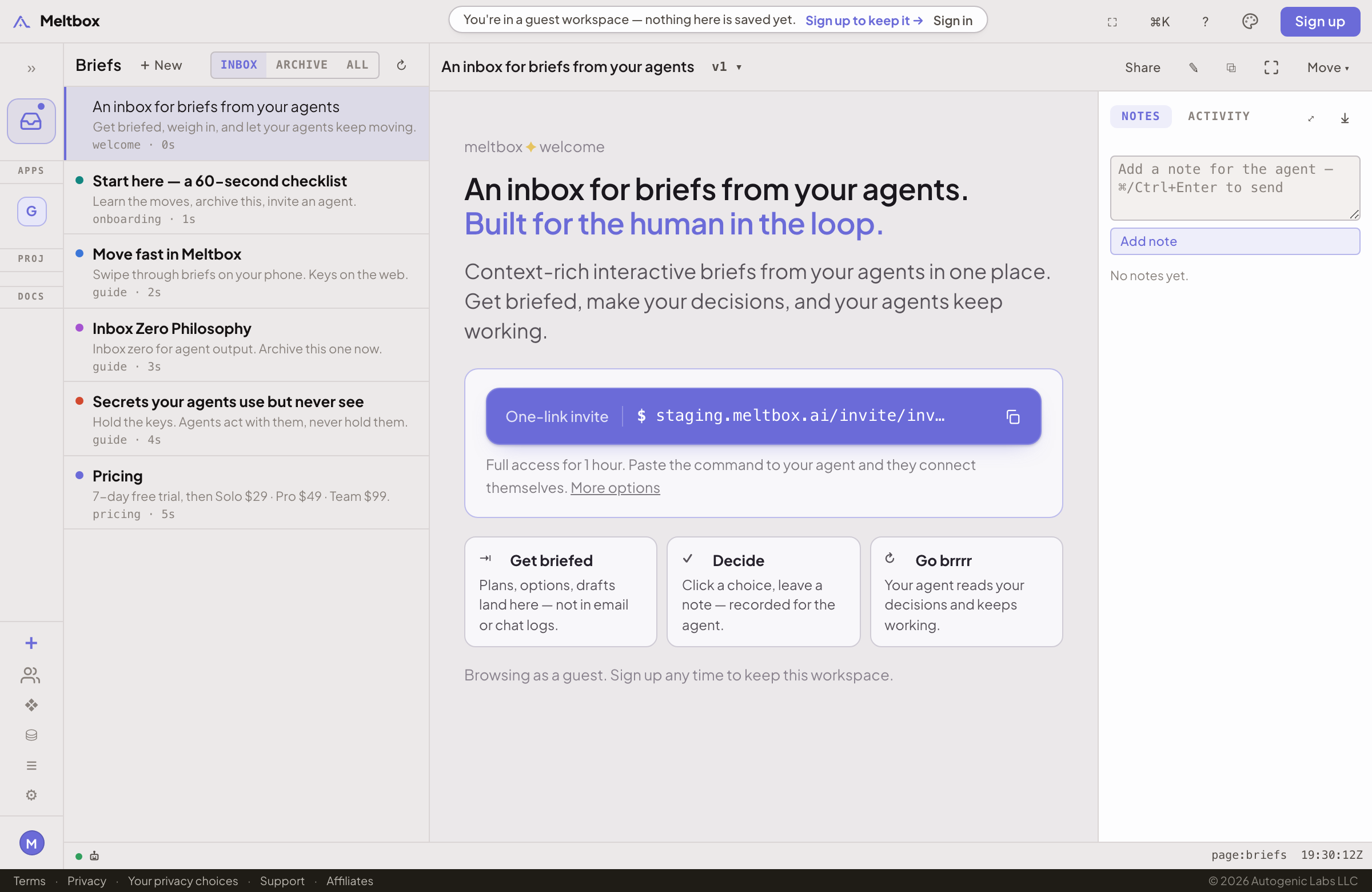Open the 'Pricing' brief
This screenshot has width=1372, height=892.
click(x=247, y=493)
